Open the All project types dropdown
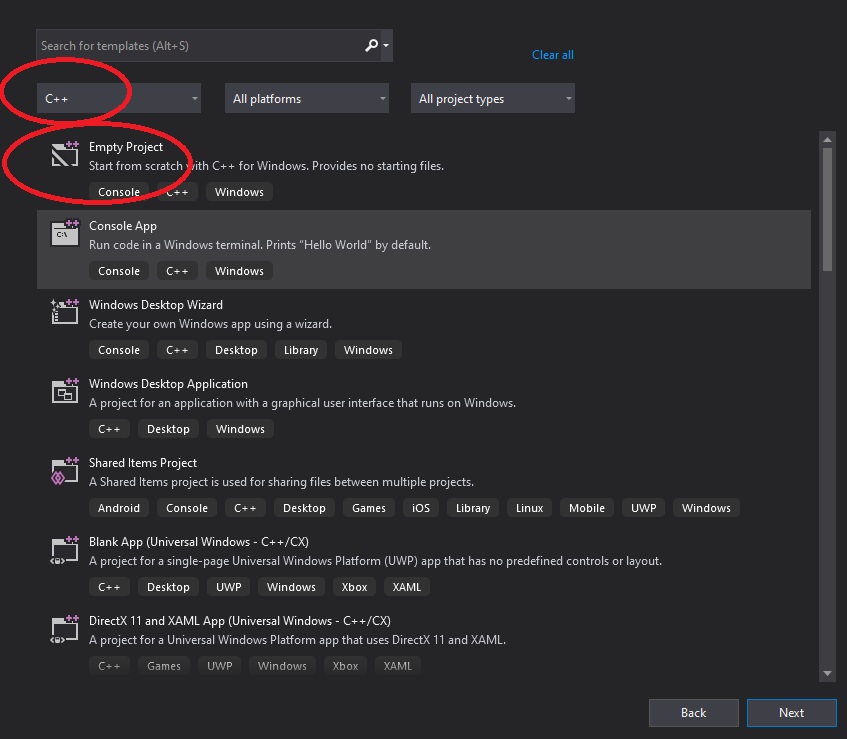The height and width of the screenshot is (739, 847). point(492,99)
